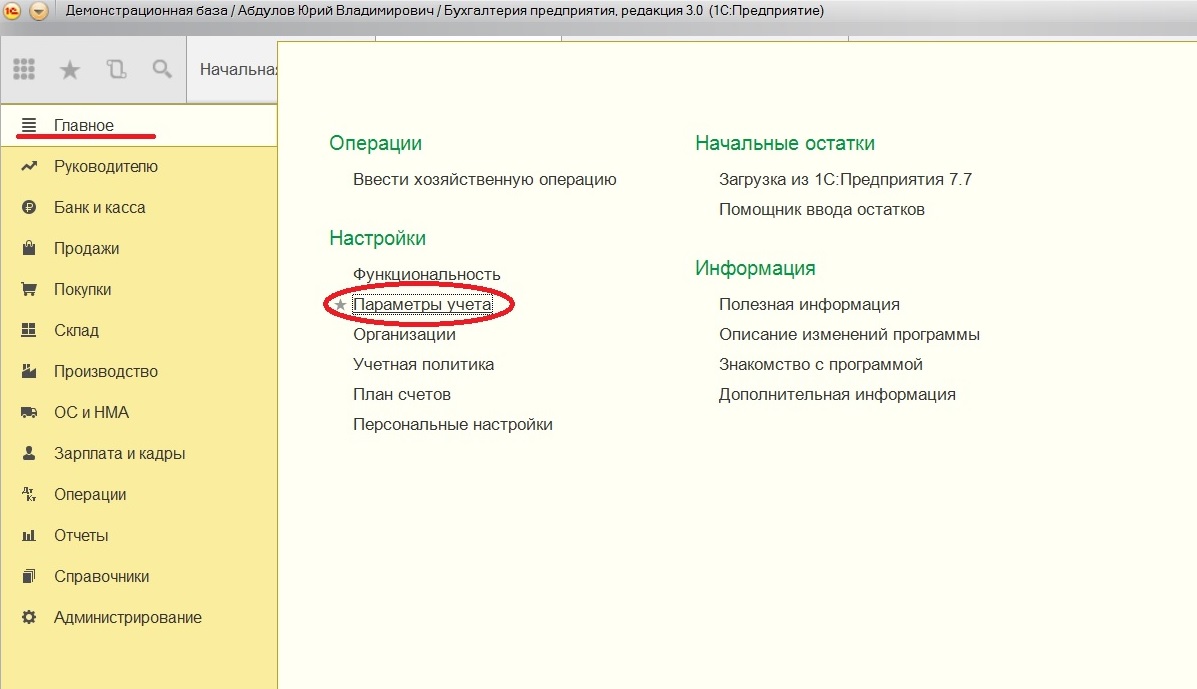The height and width of the screenshot is (689, 1197).
Task: Open the Организации link
Action: coord(405,334)
